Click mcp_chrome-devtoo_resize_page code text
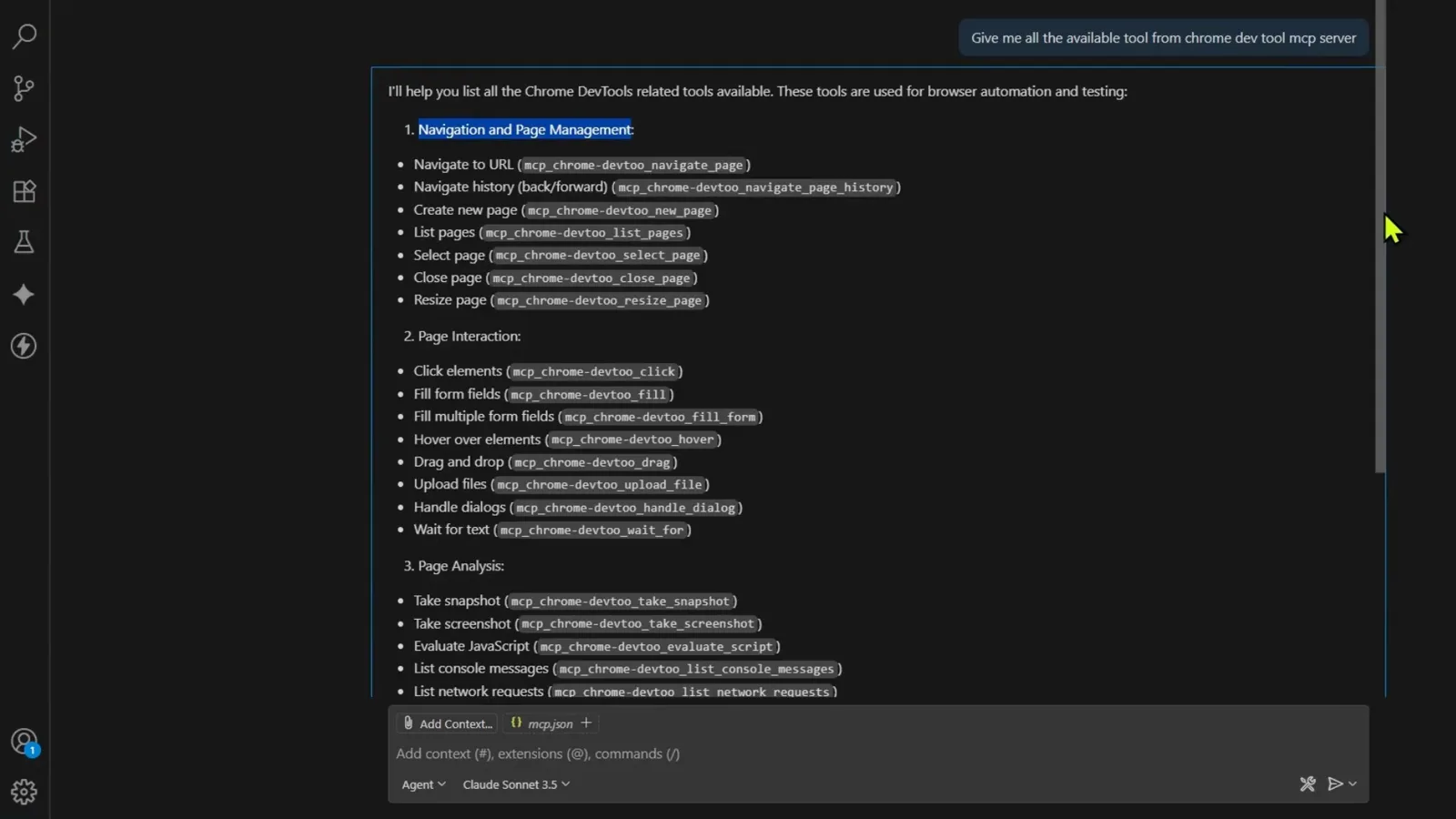The width and height of the screenshot is (1456, 819). [600, 300]
